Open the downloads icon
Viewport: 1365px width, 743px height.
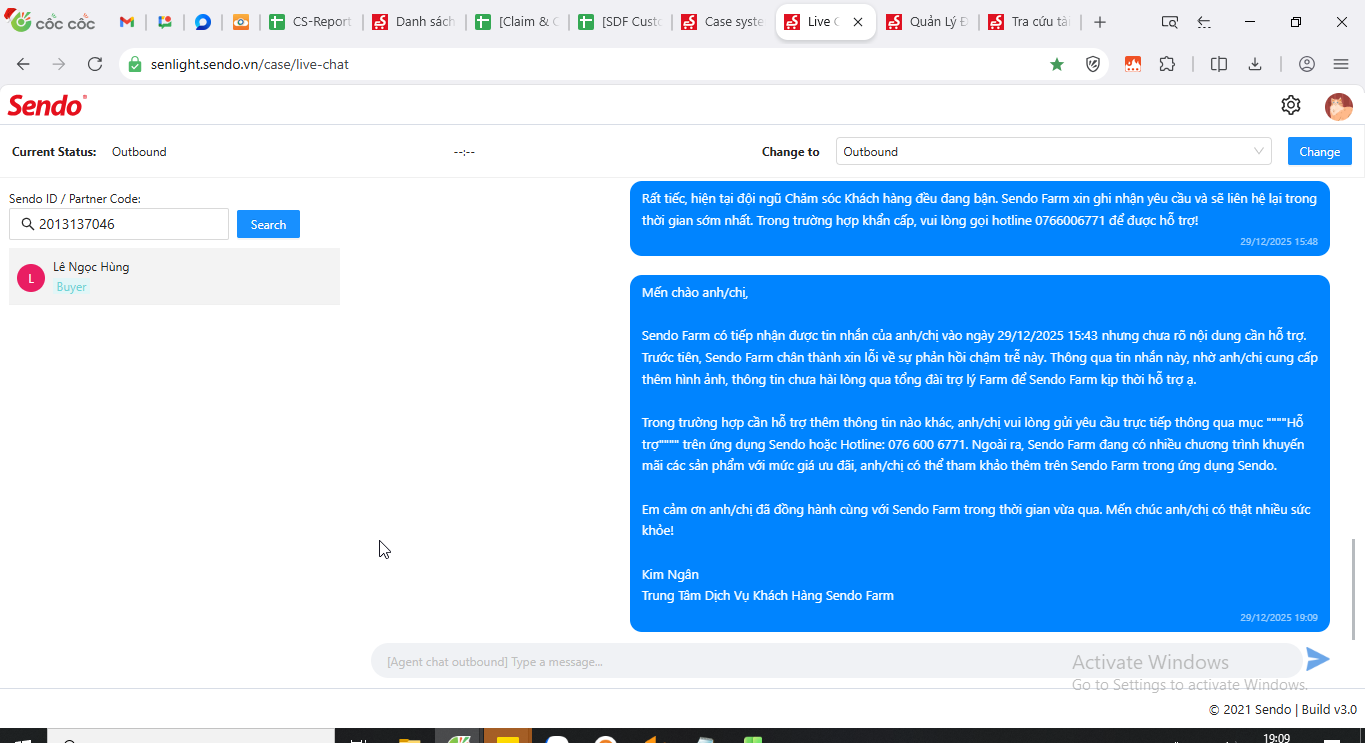(1255, 64)
